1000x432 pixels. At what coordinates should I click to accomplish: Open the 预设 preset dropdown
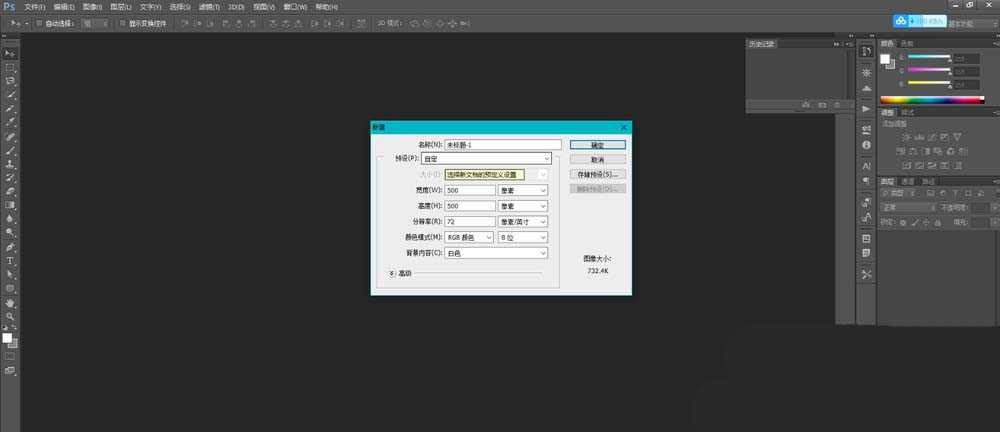(x=487, y=158)
